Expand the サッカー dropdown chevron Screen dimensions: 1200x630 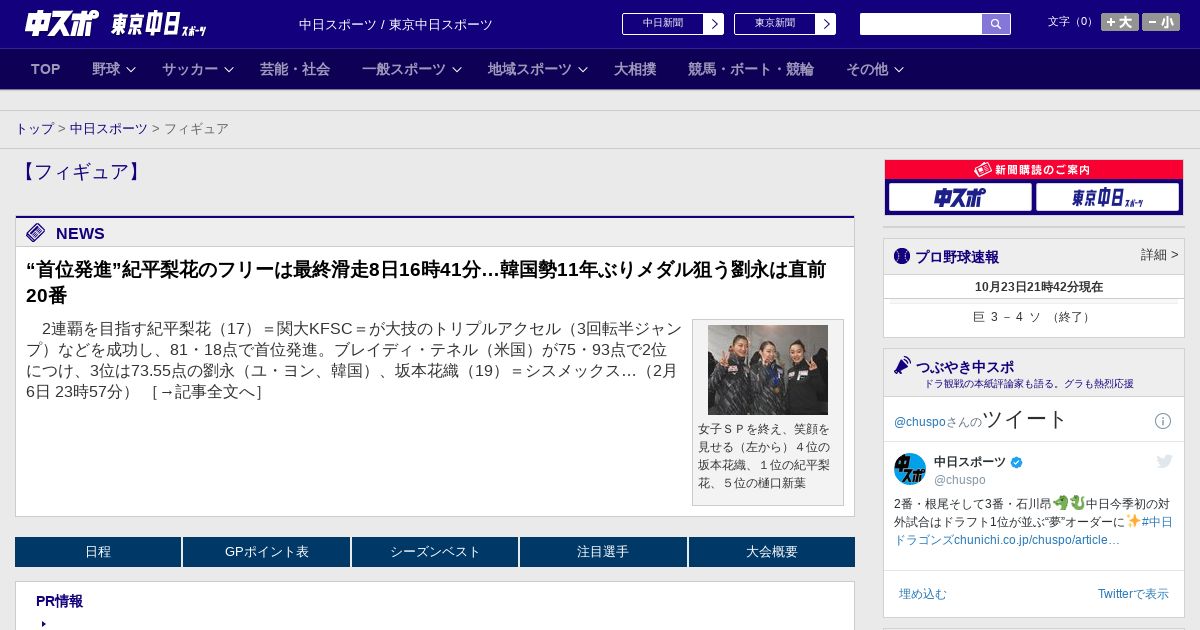pyautogui.click(x=229, y=70)
